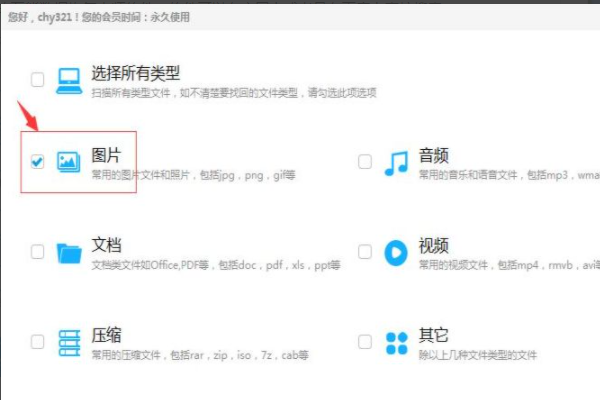This screenshot has width=600, height=400.
Task: Click the 图片 title label
Action: [106, 155]
